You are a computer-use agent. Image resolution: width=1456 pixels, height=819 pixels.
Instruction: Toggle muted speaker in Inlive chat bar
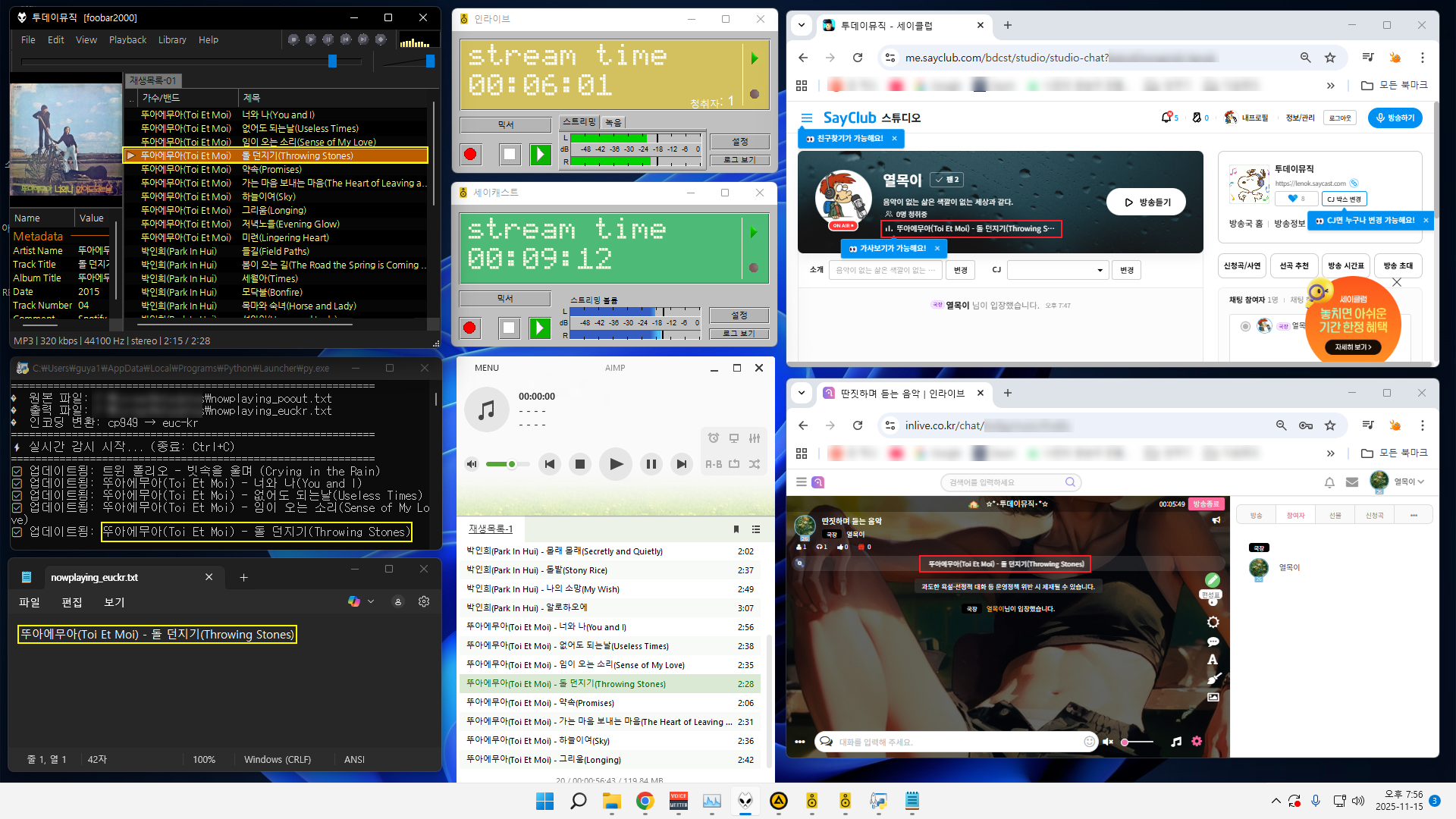pos(1108,742)
